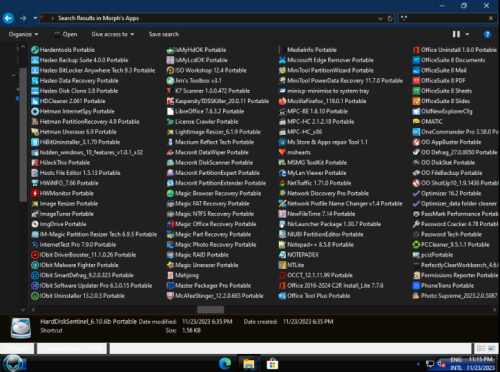Viewport: 500px width, 372px height.
Task: Click the Notepad++ 8.5.8 Portable icon
Action: click(x=282, y=245)
